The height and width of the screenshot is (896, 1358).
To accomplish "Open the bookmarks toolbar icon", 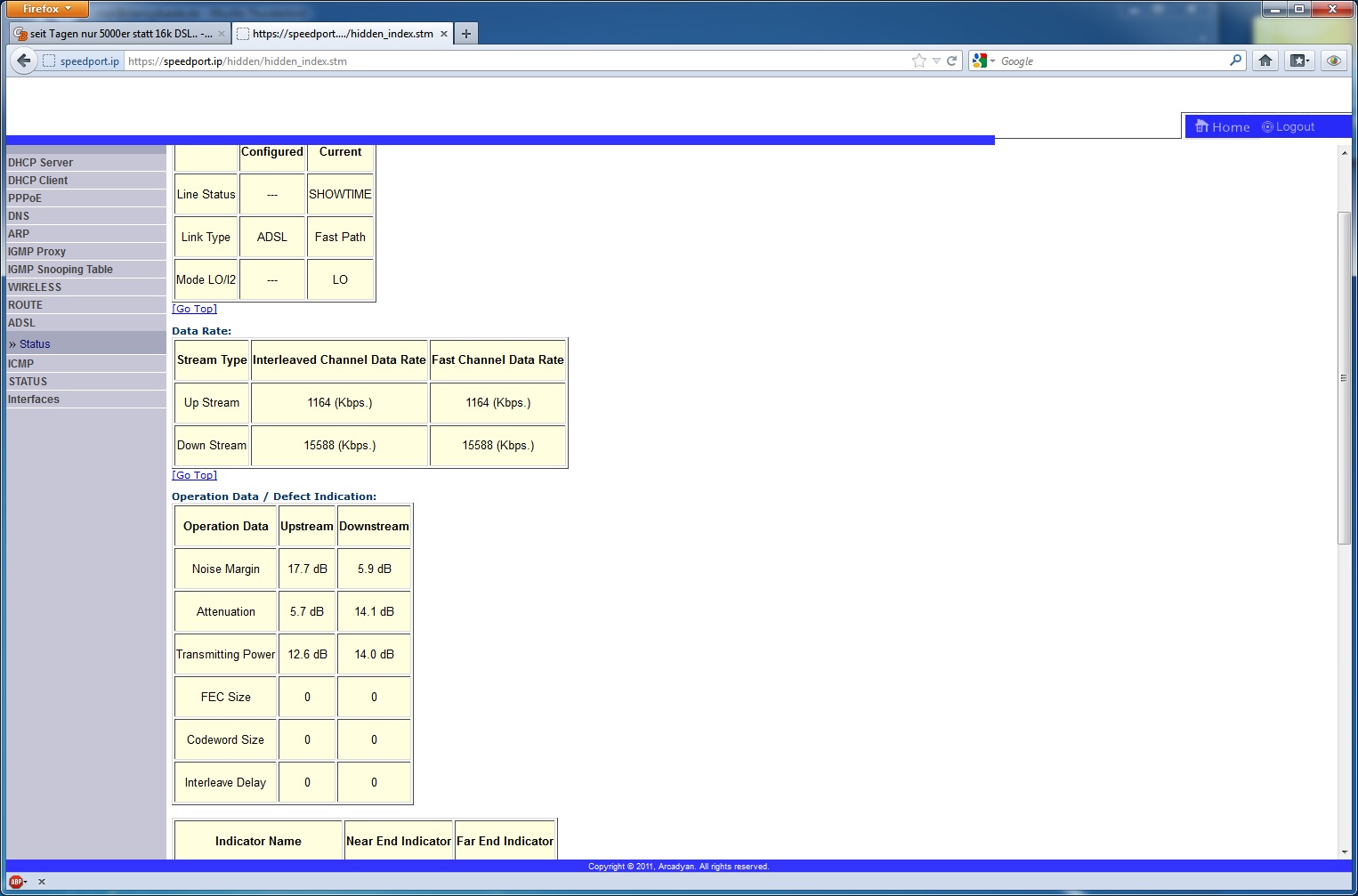I will point(1300,61).
